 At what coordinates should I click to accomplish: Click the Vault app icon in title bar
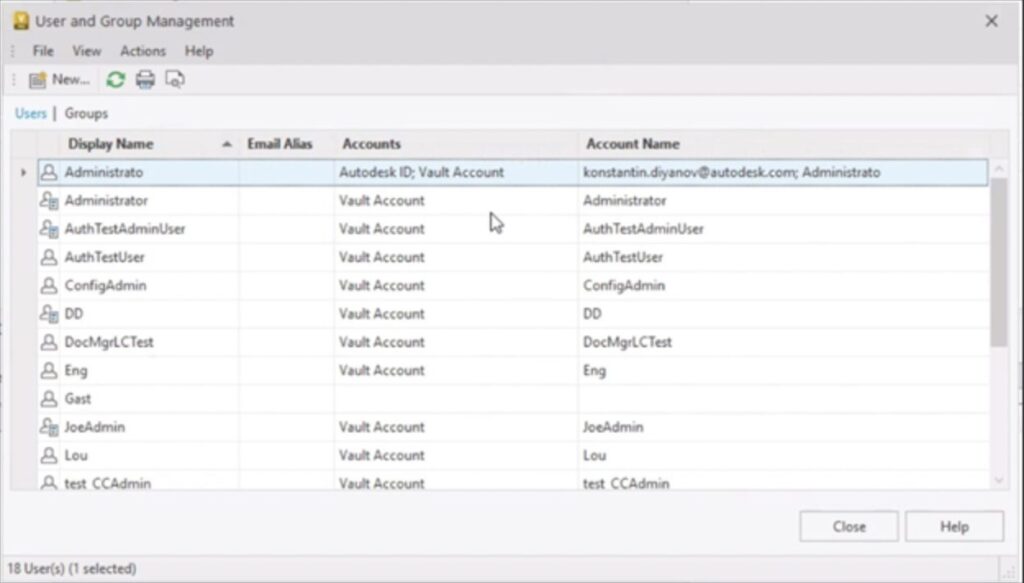pyautogui.click(x=20, y=21)
